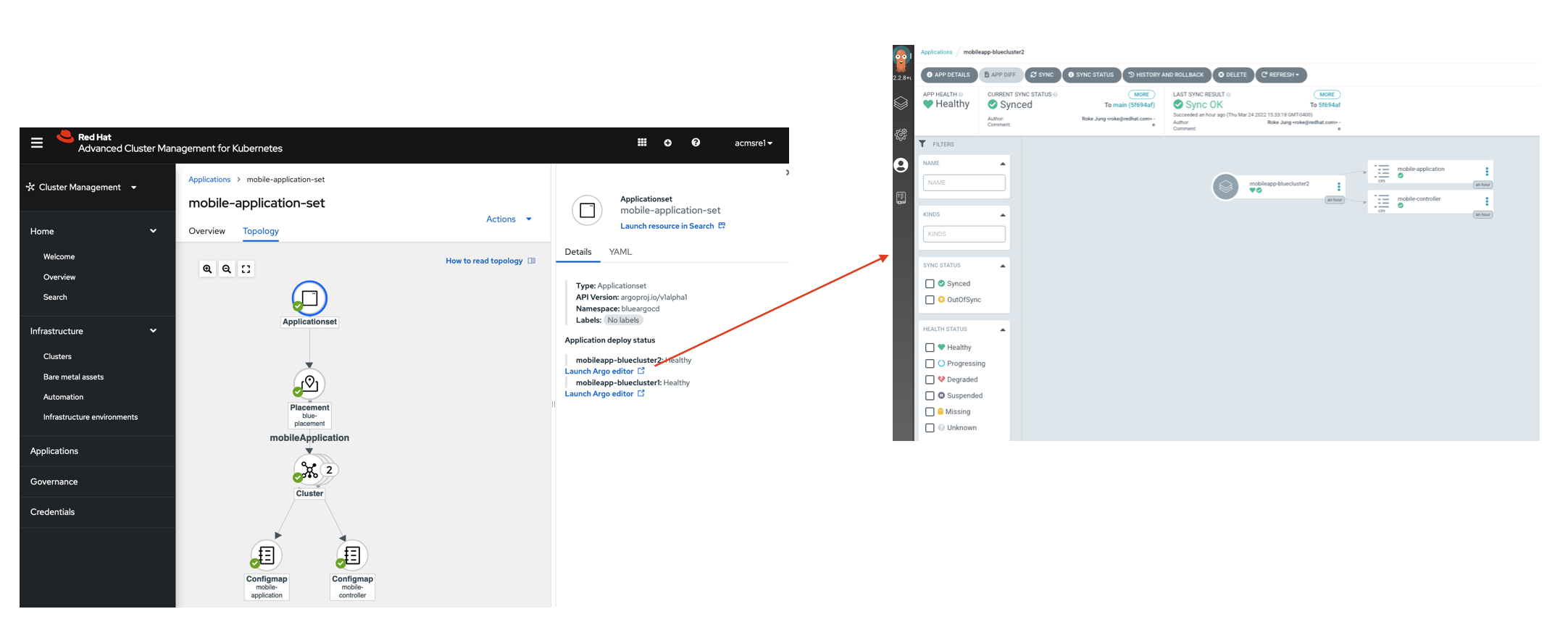The image size is (1568, 622).
Task: Open the acmsre1 user dropdown
Action: 754,143
